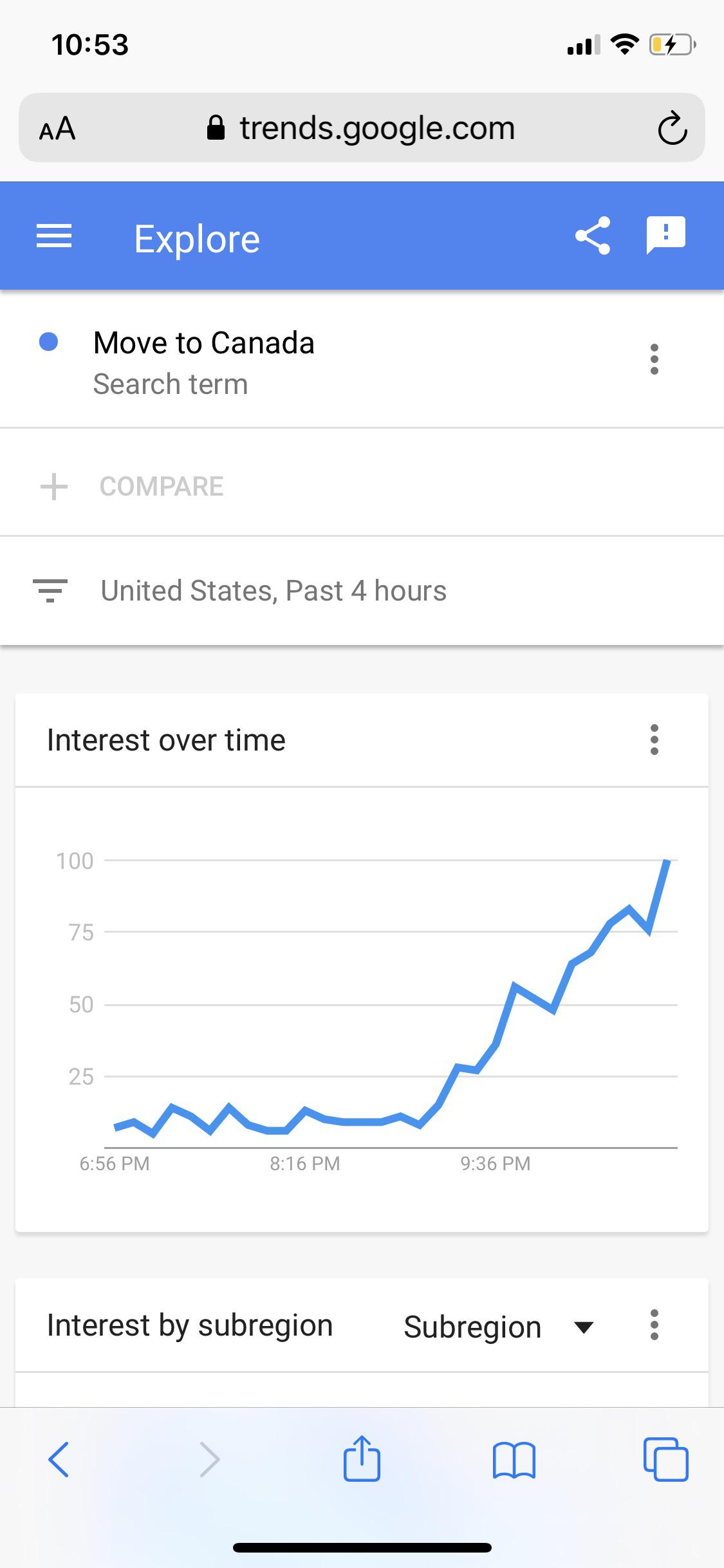Open the hamburger menu in Explore header
724x1568 pixels.
(54, 236)
